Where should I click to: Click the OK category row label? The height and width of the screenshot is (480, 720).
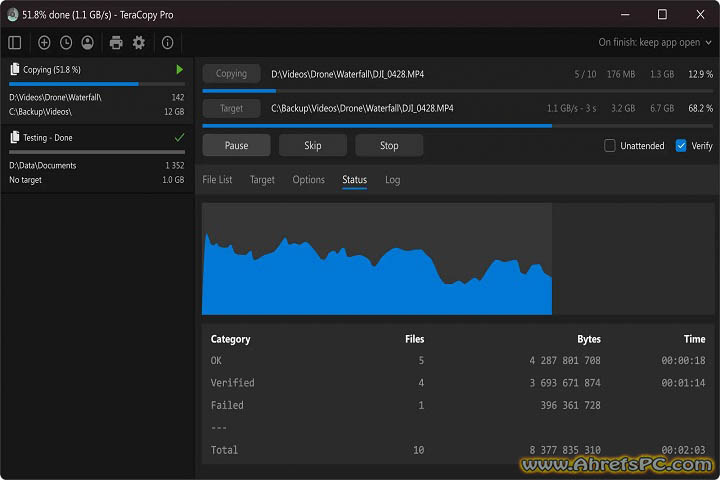pos(216,361)
